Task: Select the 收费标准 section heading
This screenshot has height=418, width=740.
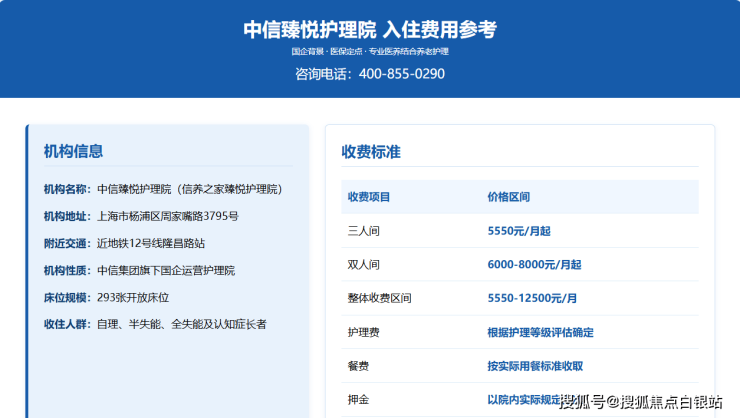Action: pyautogui.click(x=371, y=152)
